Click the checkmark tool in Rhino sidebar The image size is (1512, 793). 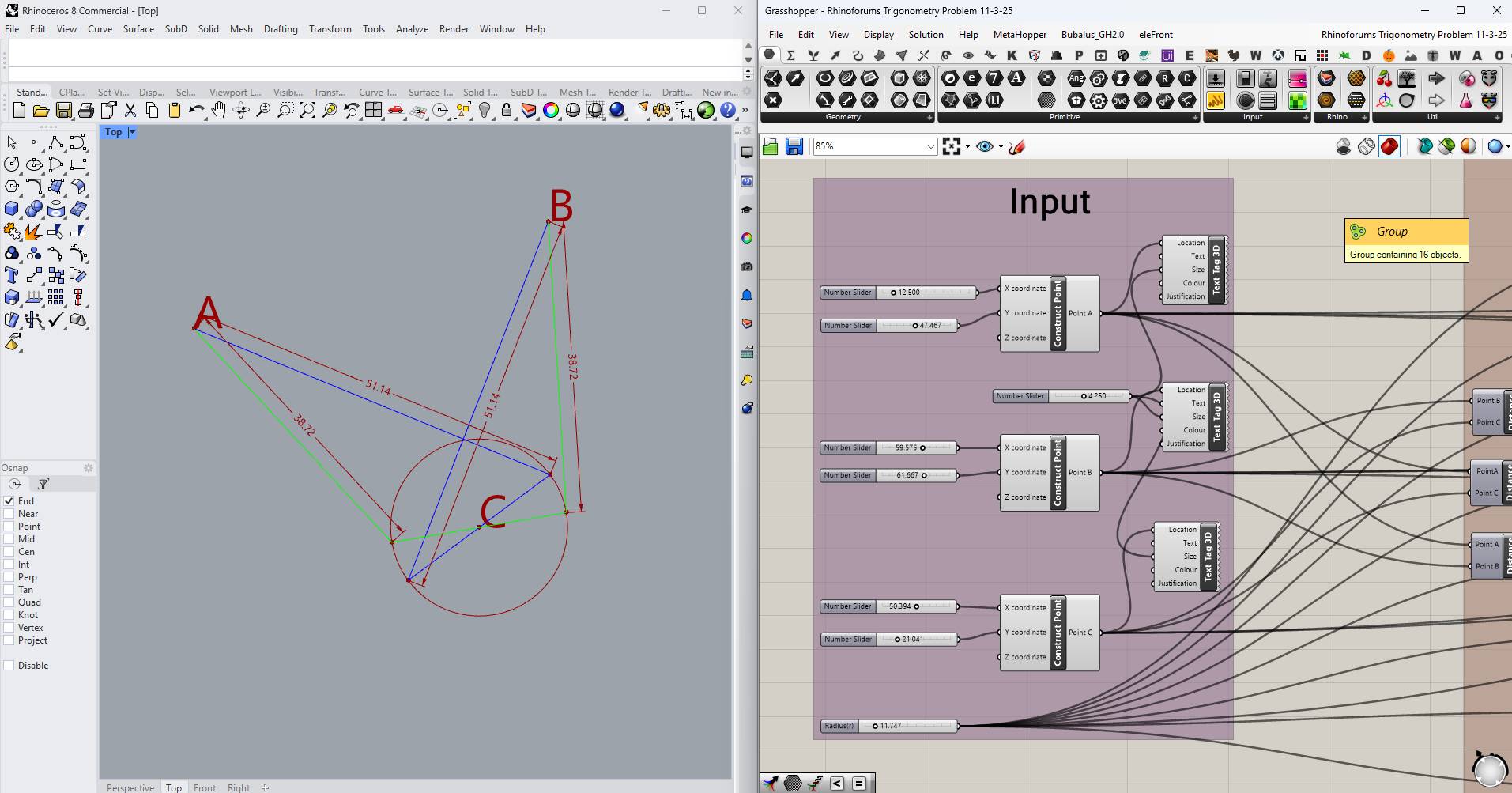[56, 319]
